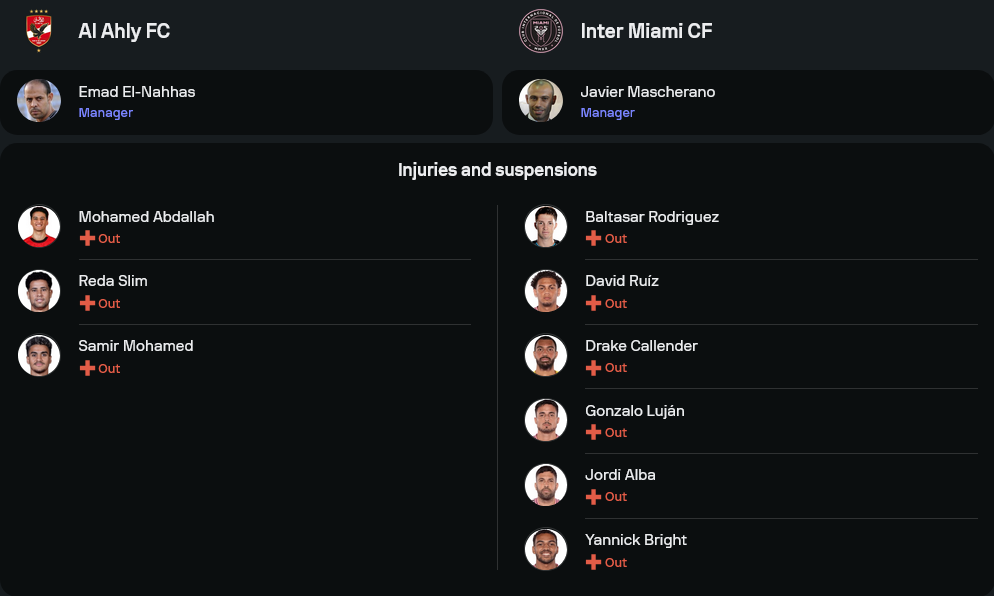The width and height of the screenshot is (994, 596).
Task: Open the Inter Miami CF team name link
Action: [x=646, y=31]
